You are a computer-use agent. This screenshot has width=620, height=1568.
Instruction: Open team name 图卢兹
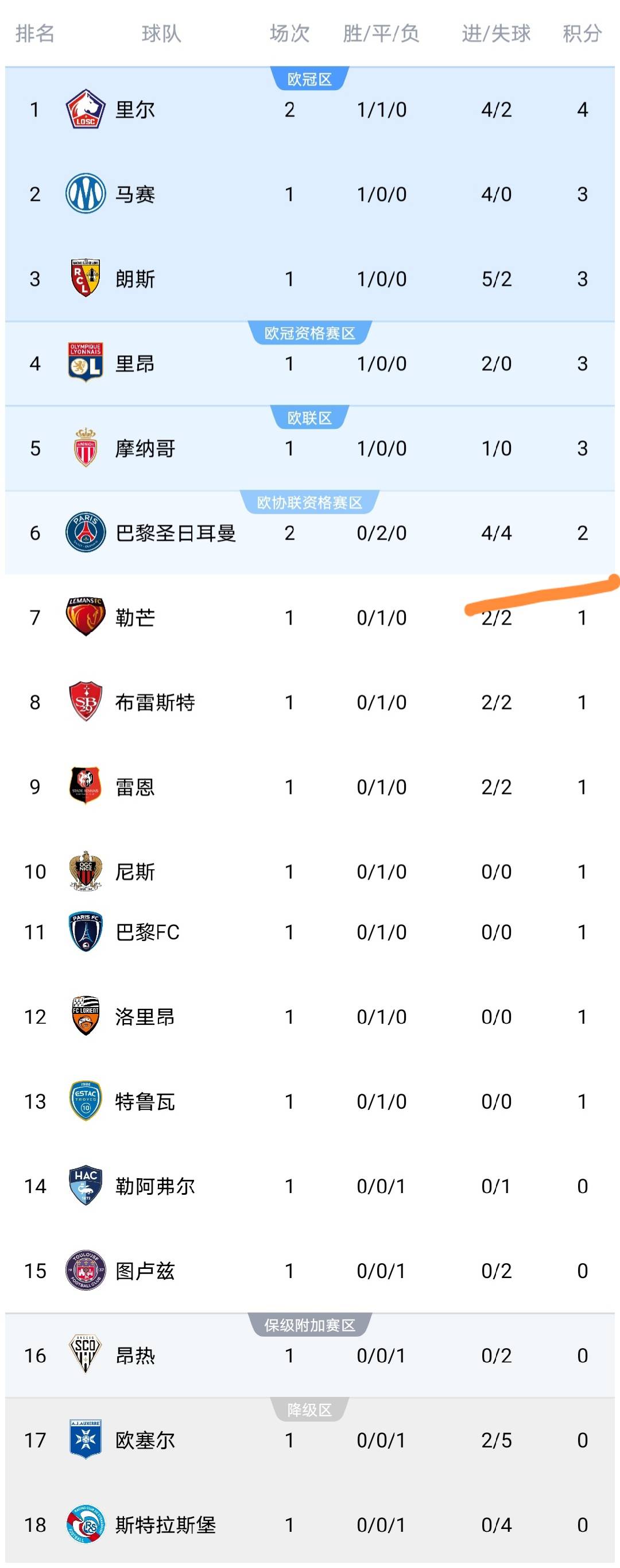145,1271
